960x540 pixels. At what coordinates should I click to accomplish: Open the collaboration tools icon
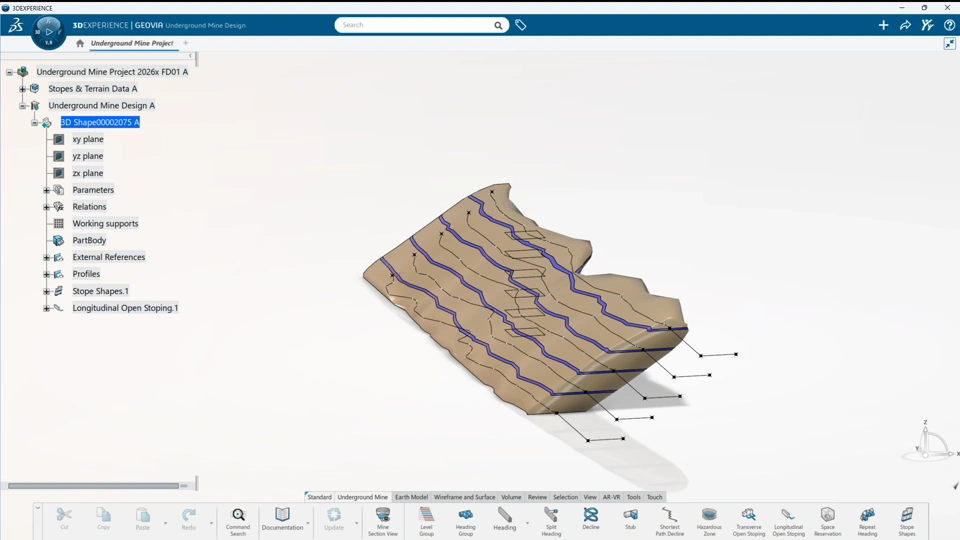(927, 25)
